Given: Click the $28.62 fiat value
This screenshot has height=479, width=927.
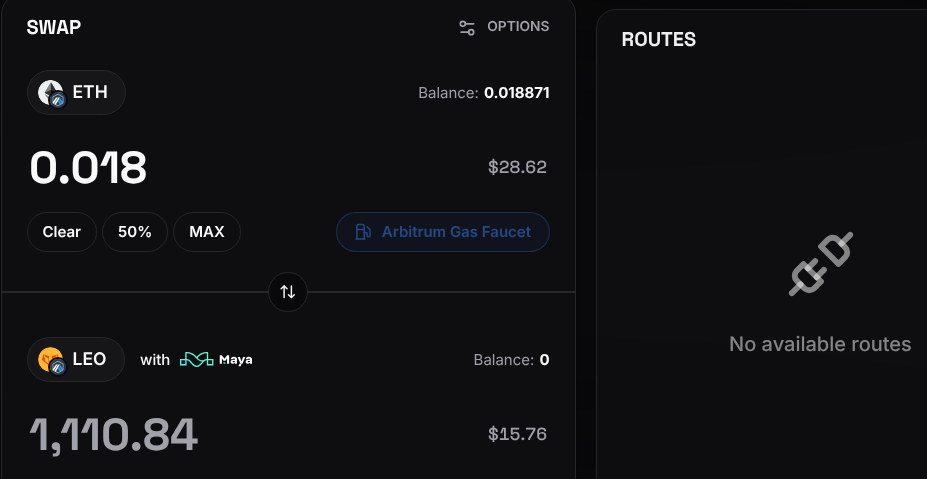Looking at the screenshot, I should [517, 167].
